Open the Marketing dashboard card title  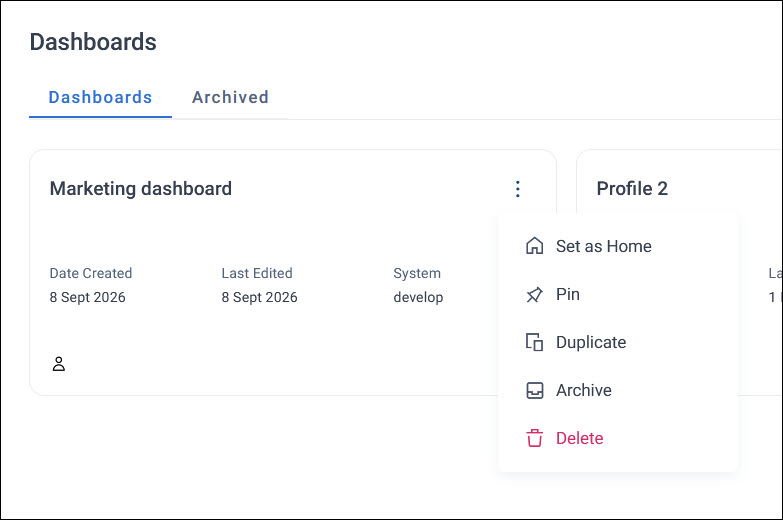coord(141,189)
